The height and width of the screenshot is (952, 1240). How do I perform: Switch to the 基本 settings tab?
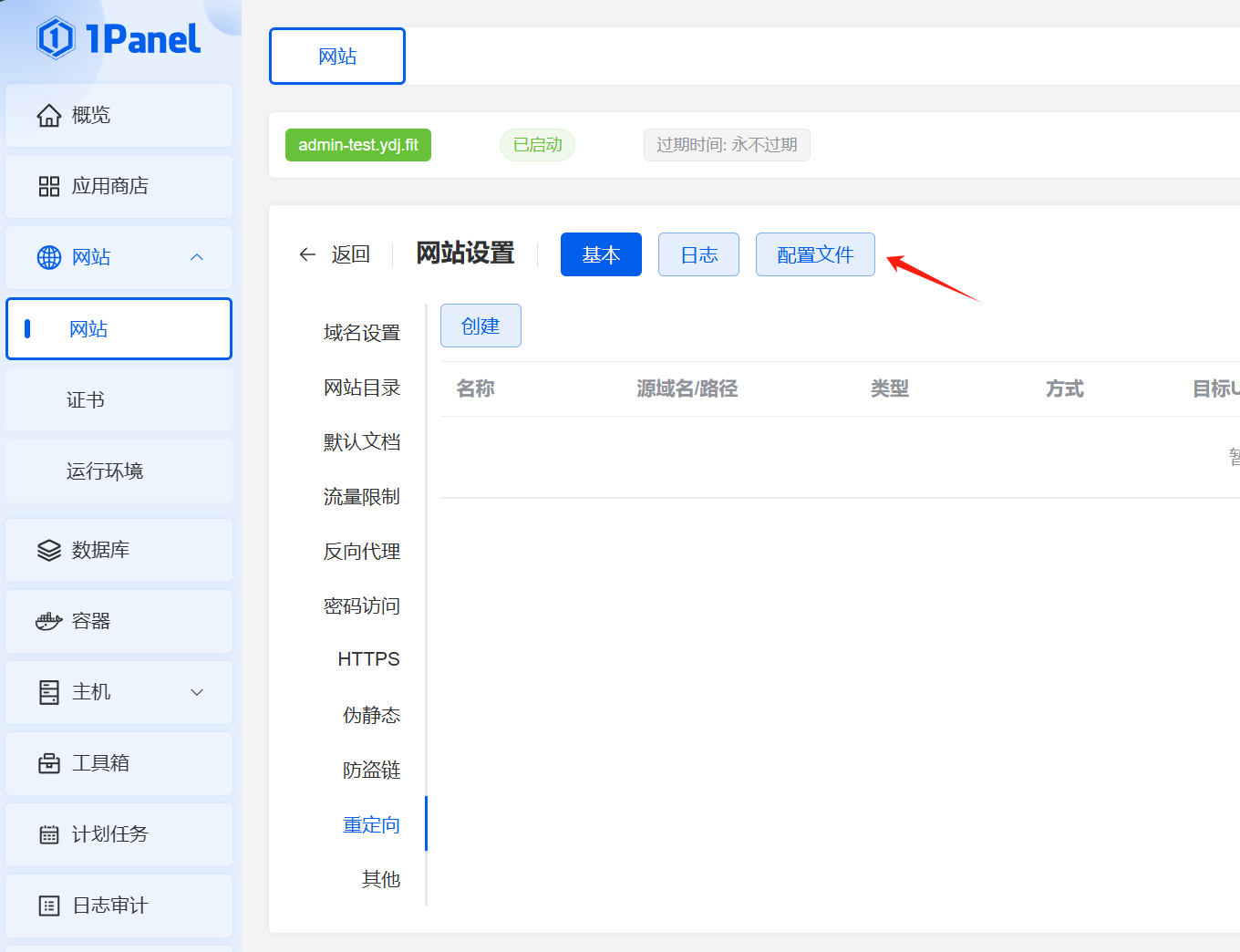click(601, 254)
